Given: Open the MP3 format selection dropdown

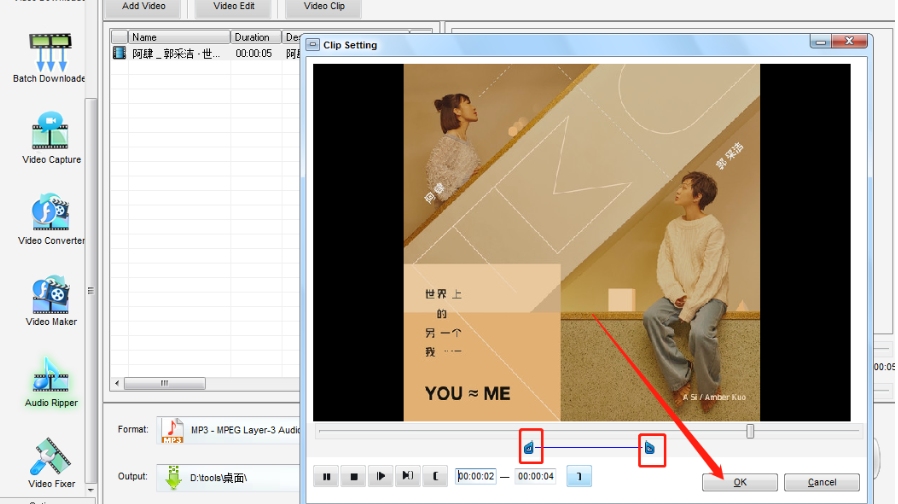Looking at the screenshot, I should [x=229, y=430].
